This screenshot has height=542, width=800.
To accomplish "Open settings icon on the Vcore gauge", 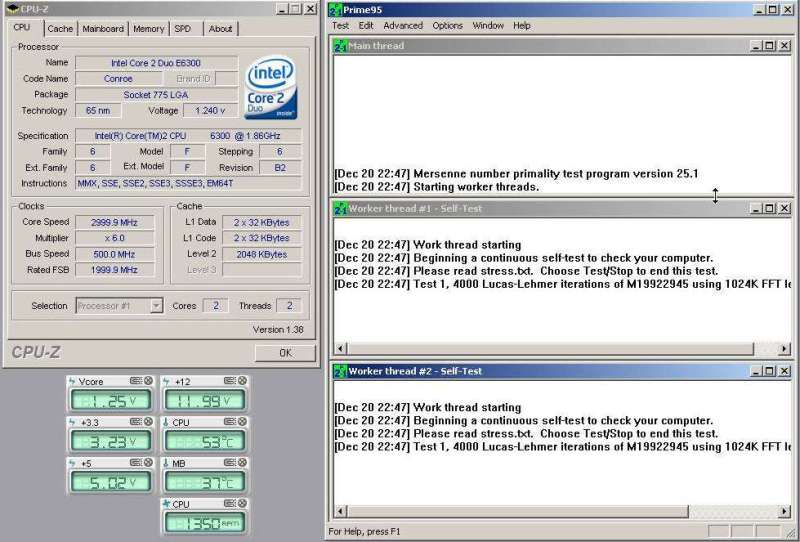I will tap(135, 381).
